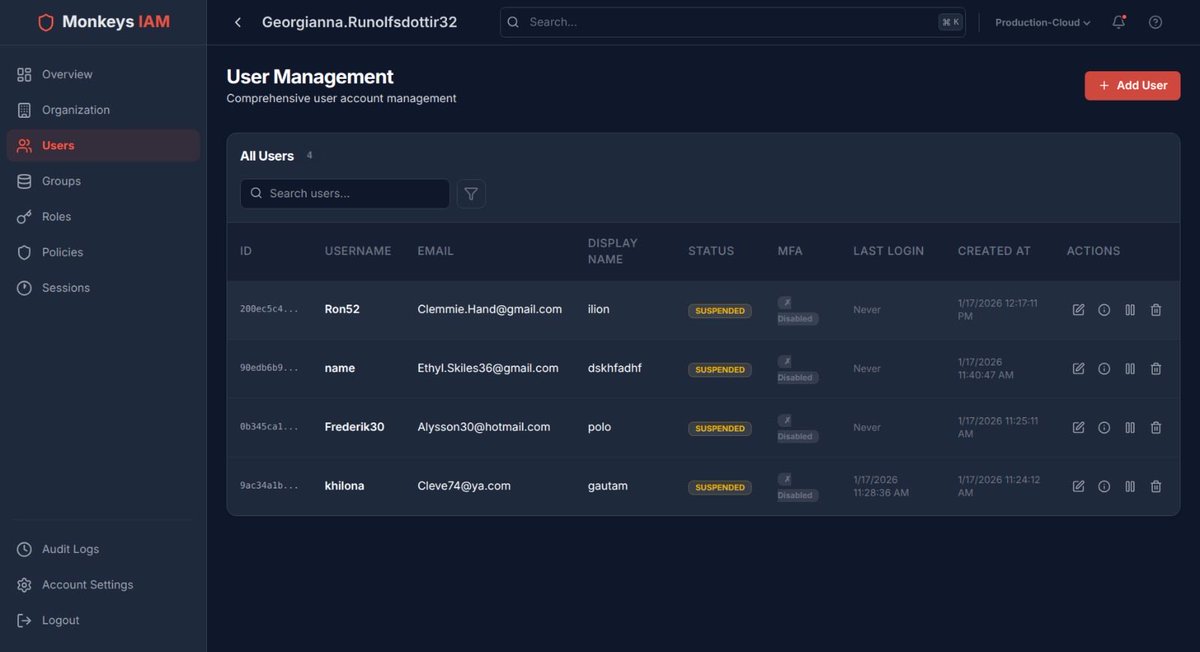The image size is (1200, 652).
Task: Click email Ethyl.Skiles36@gmail.com
Action: coord(488,368)
